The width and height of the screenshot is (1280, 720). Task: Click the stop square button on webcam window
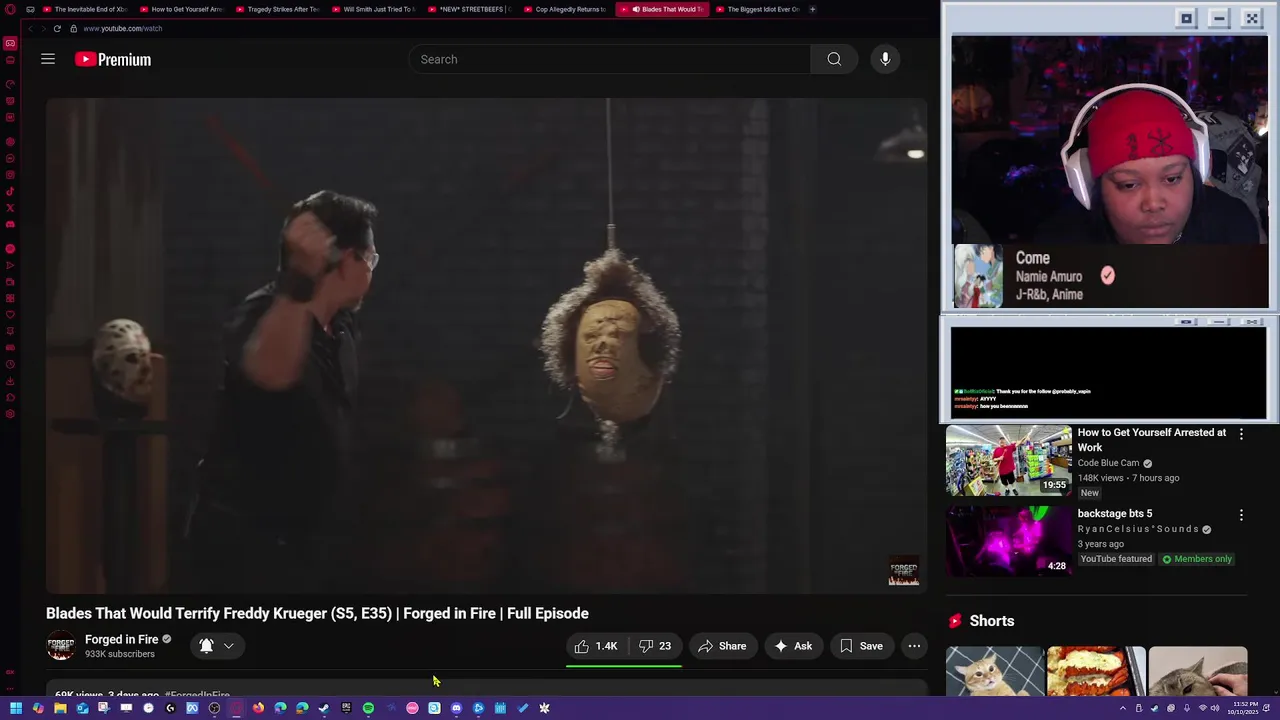pos(1187,18)
